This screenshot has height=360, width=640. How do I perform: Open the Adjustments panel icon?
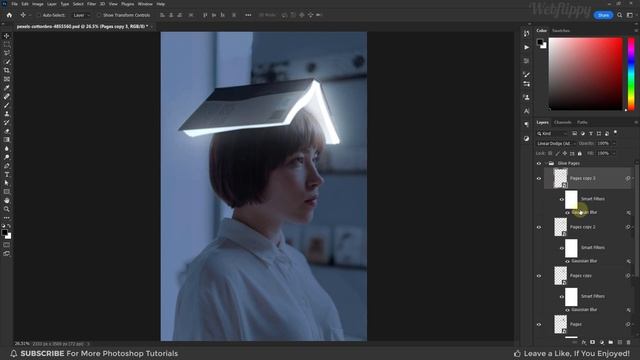(x=527, y=138)
